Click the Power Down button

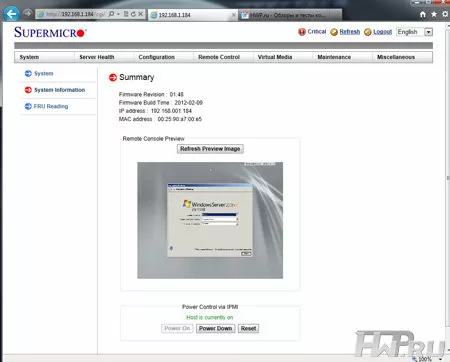click(215, 328)
